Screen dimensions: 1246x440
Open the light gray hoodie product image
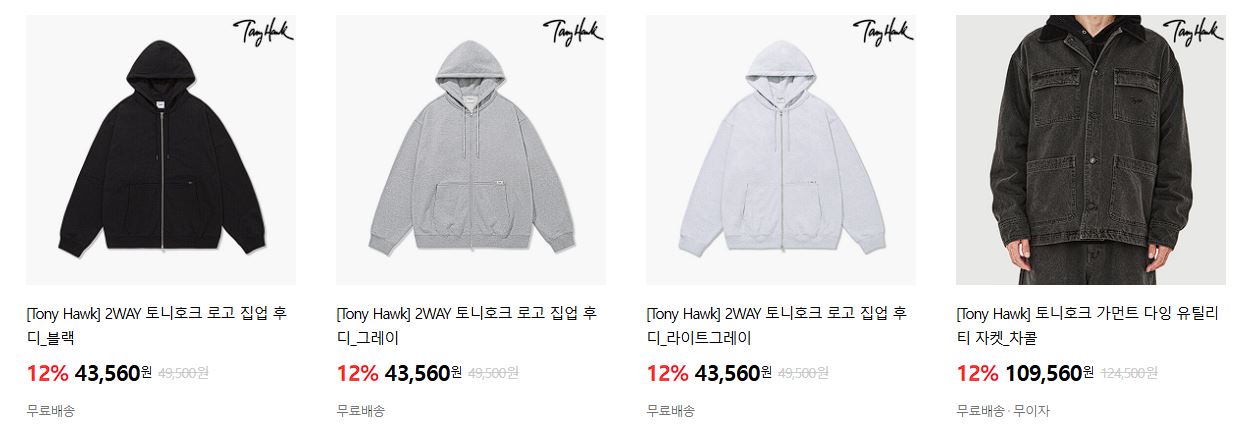coord(781,150)
